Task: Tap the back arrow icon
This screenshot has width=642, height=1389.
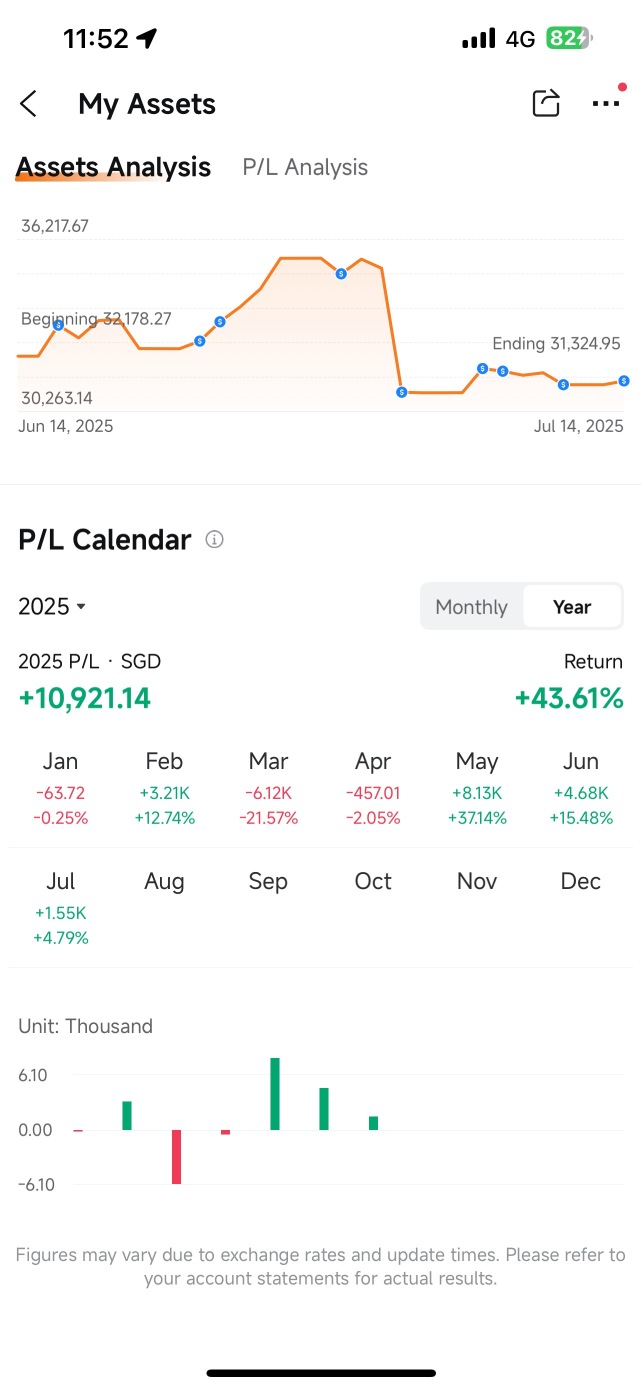Action: [29, 104]
